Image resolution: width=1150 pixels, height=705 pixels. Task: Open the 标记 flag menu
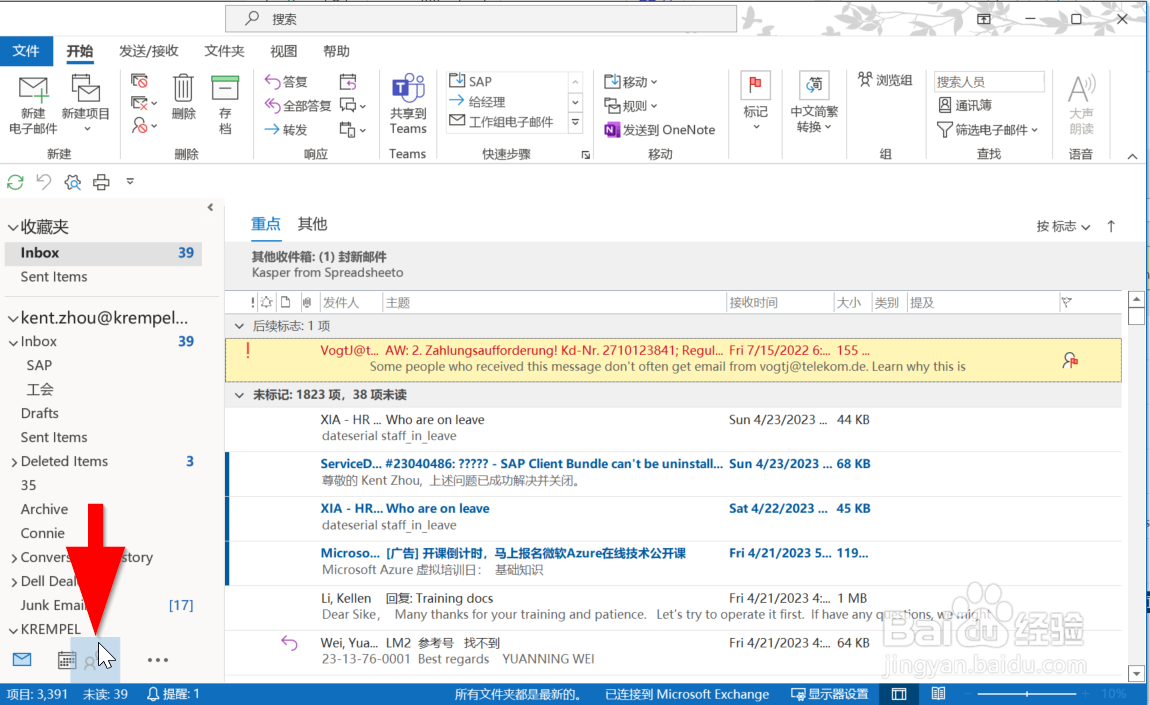pos(755,103)
